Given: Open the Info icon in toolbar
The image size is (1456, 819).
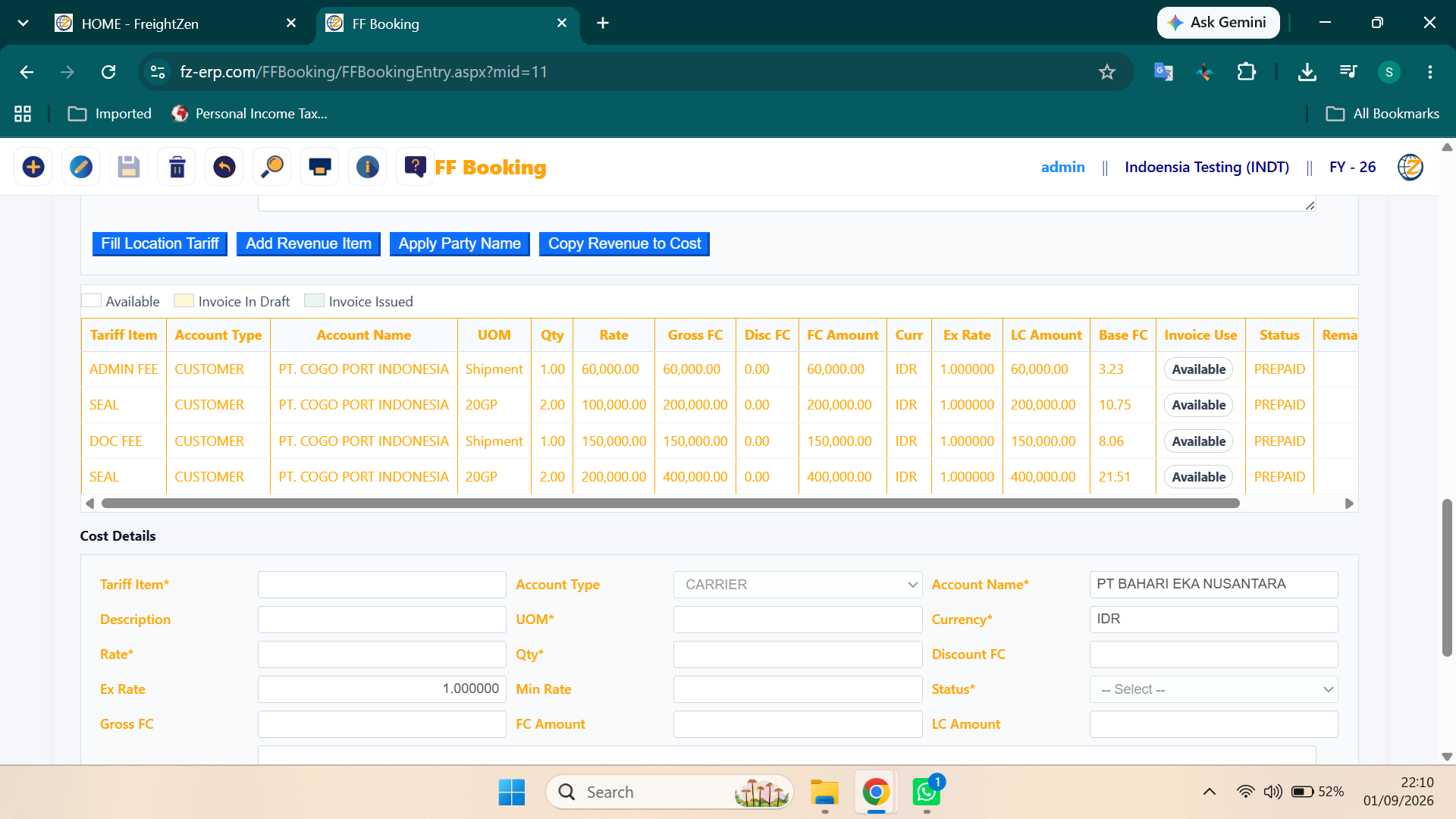Looking at the screenshot, I should coord(368,167).
